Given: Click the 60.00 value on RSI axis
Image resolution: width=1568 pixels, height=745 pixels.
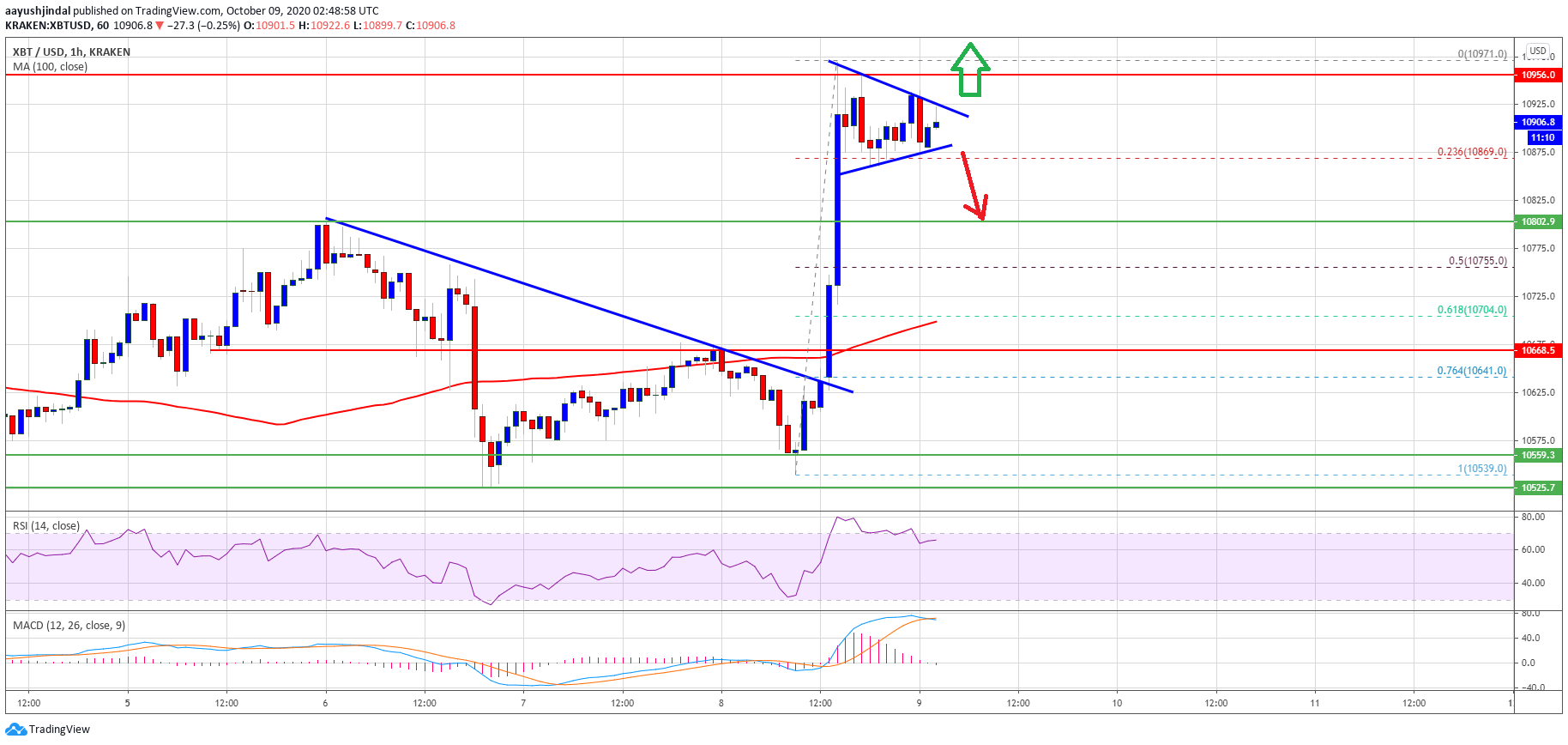Looking at the screenshot, I should pos(1534,550).
